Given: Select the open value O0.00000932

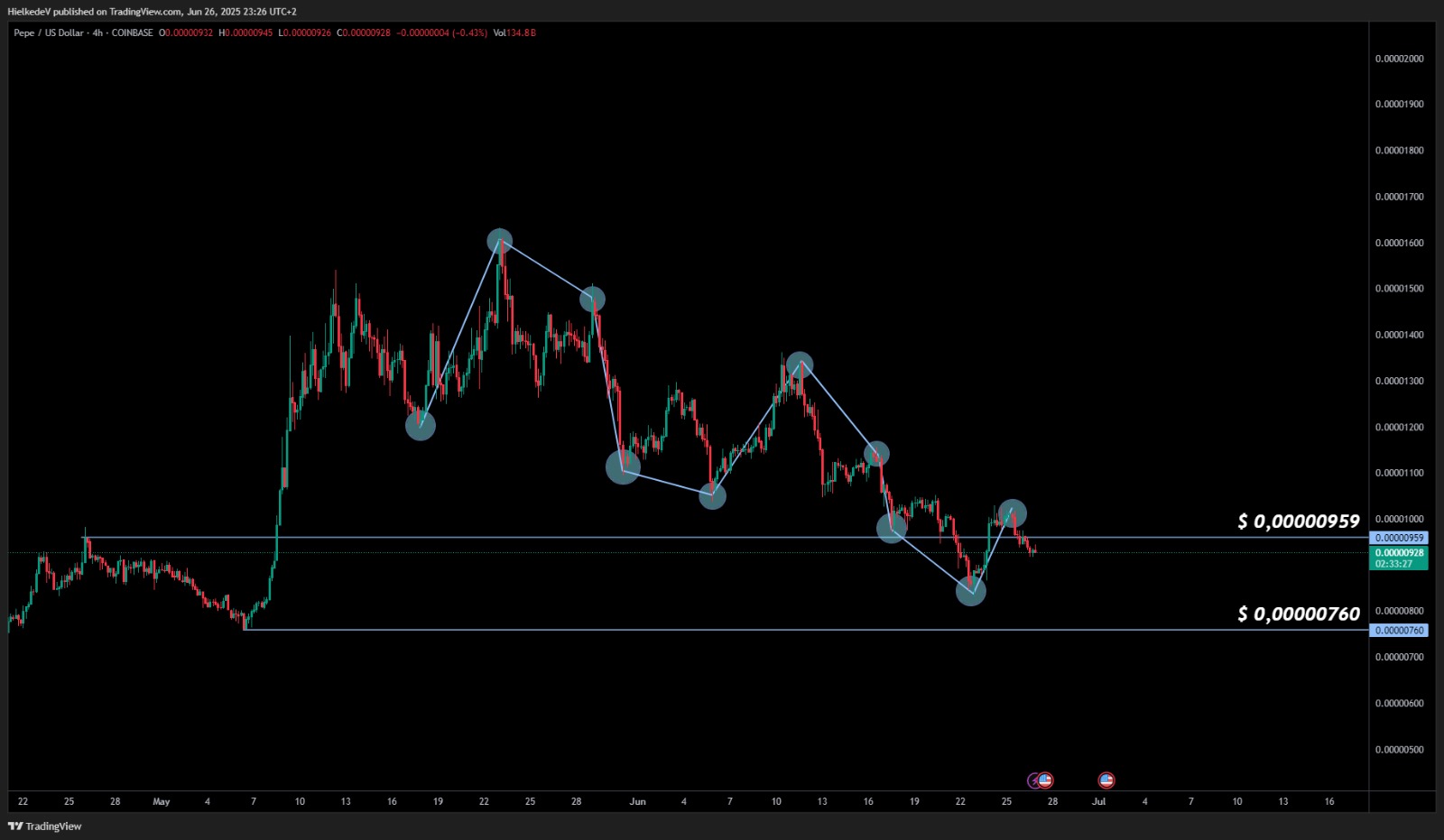Looking at the screenshot, I should 186,32.
